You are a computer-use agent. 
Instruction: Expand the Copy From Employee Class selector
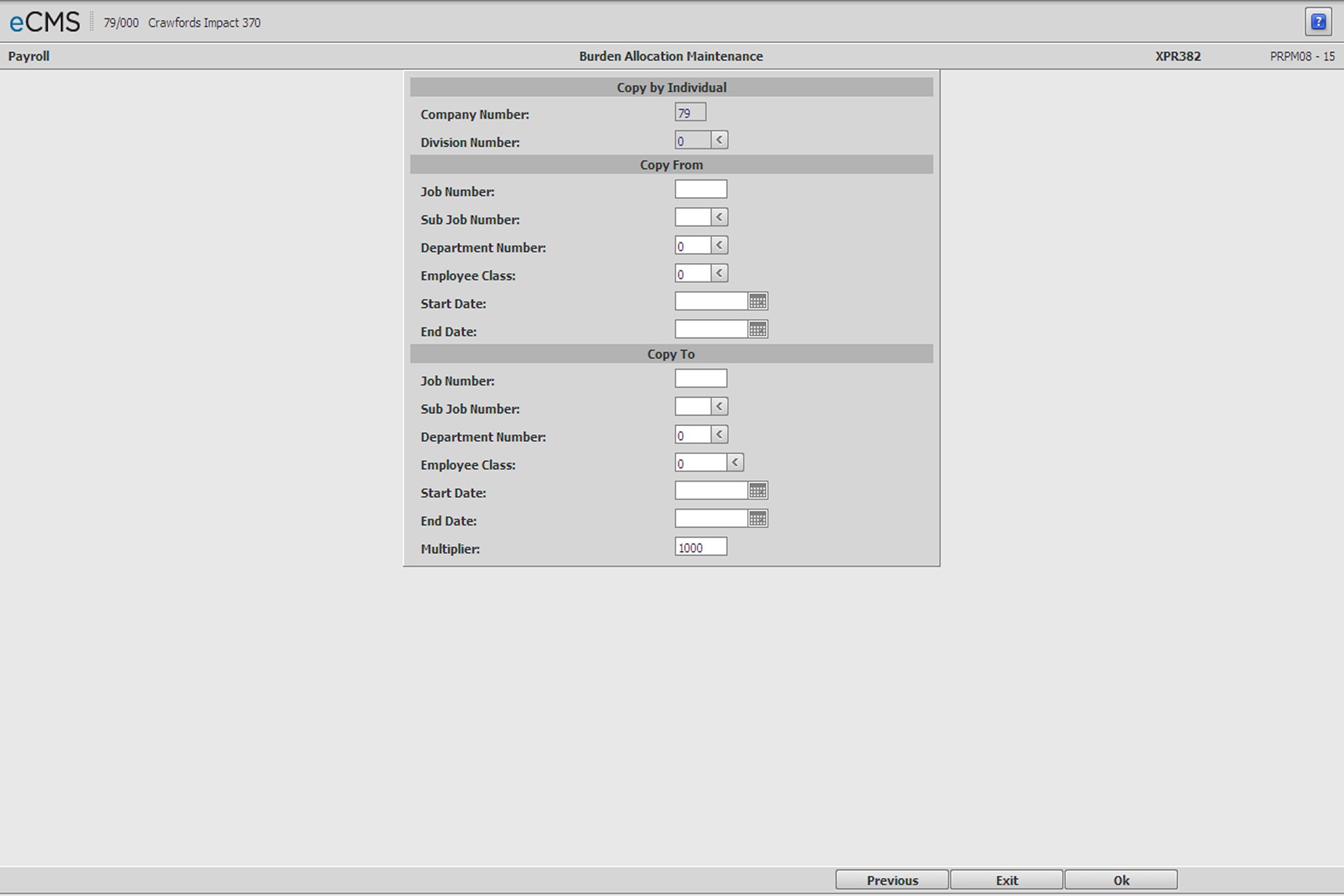pyautogui.click(x=720, y=272)
